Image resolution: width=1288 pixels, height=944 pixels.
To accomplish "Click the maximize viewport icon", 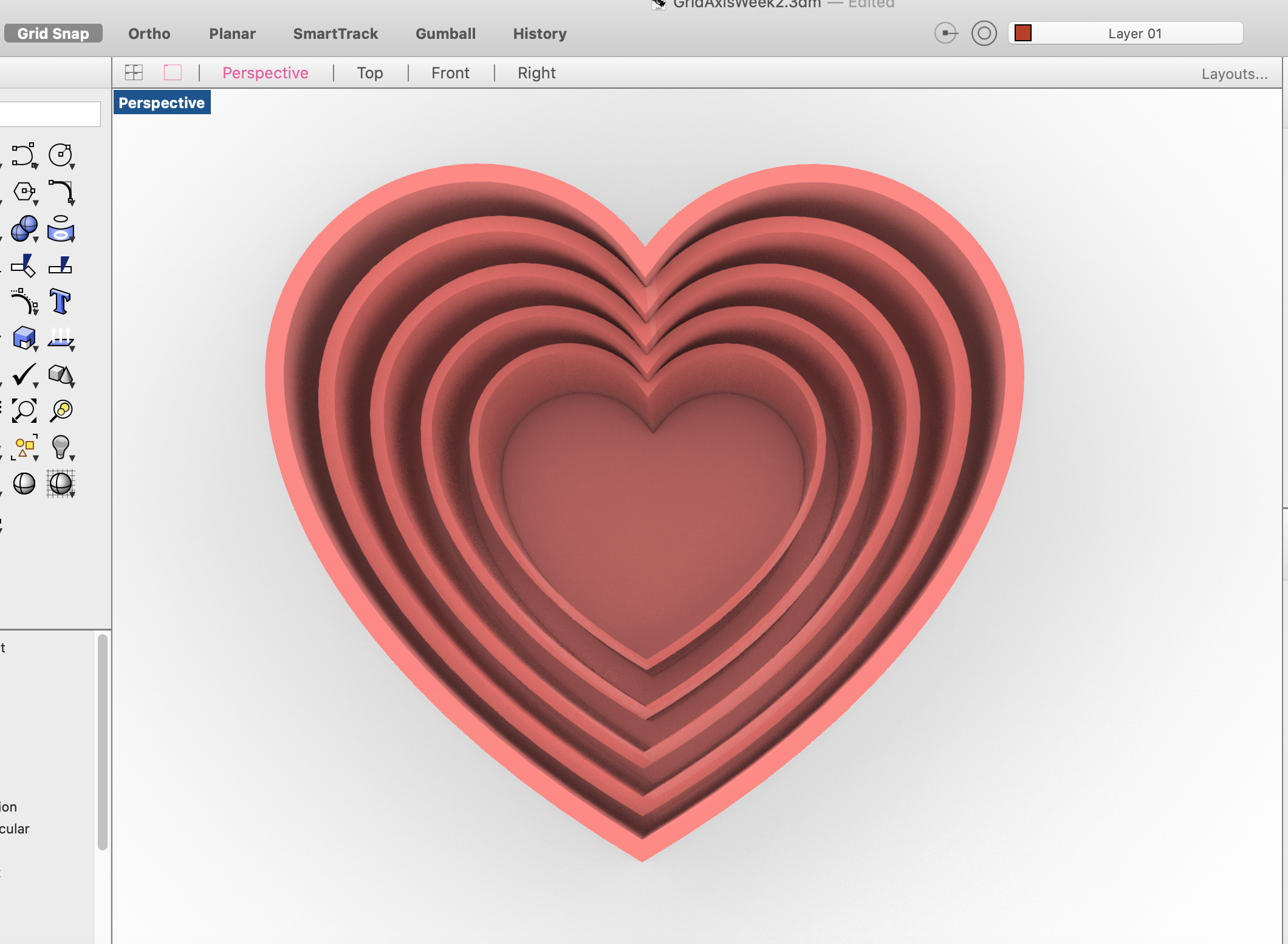I will (173, 72).
